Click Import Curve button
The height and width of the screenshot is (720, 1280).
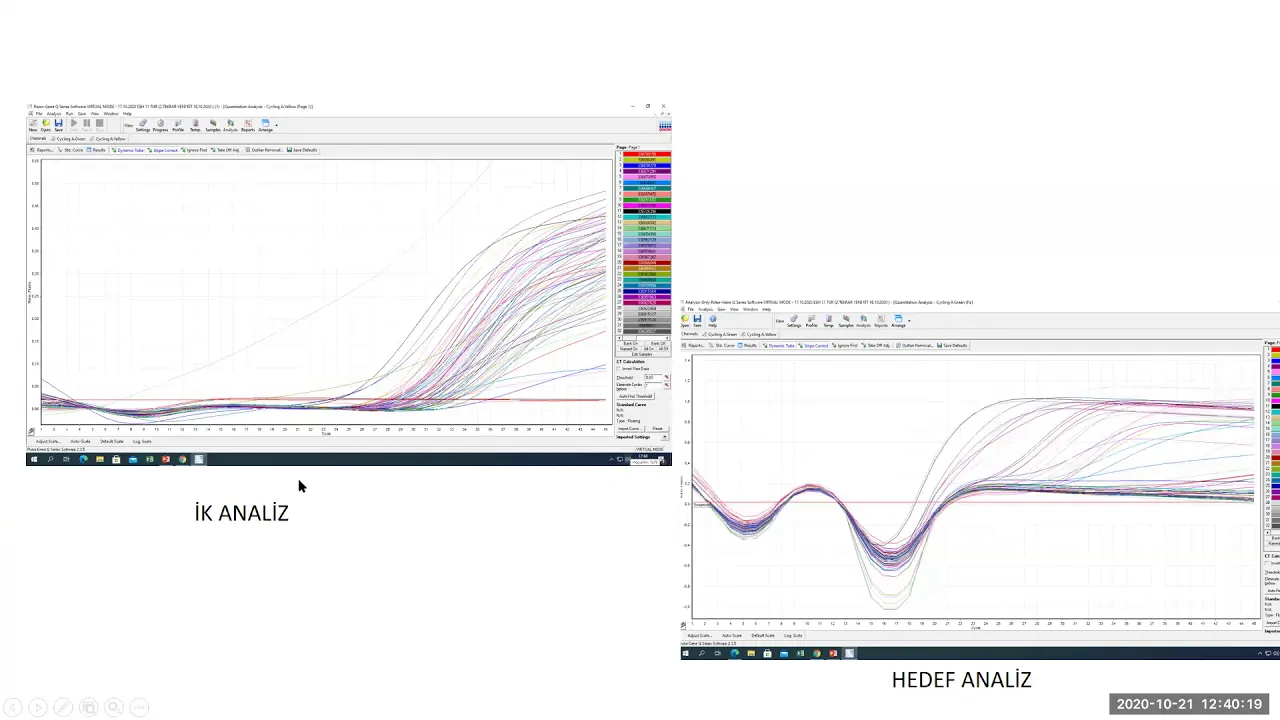pyautogui.click(x=630, y=428)
